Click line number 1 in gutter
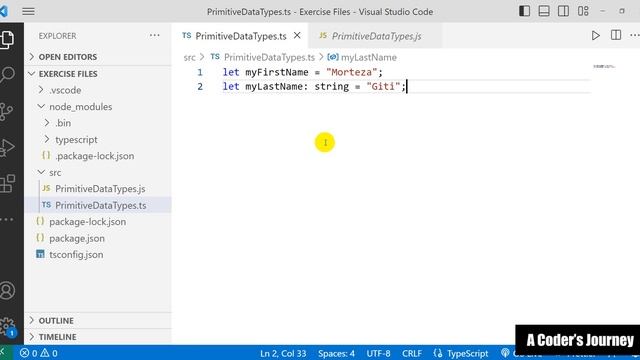Image resolution: width=640 pixels, height=360 pixels. [x=200, y=72]
